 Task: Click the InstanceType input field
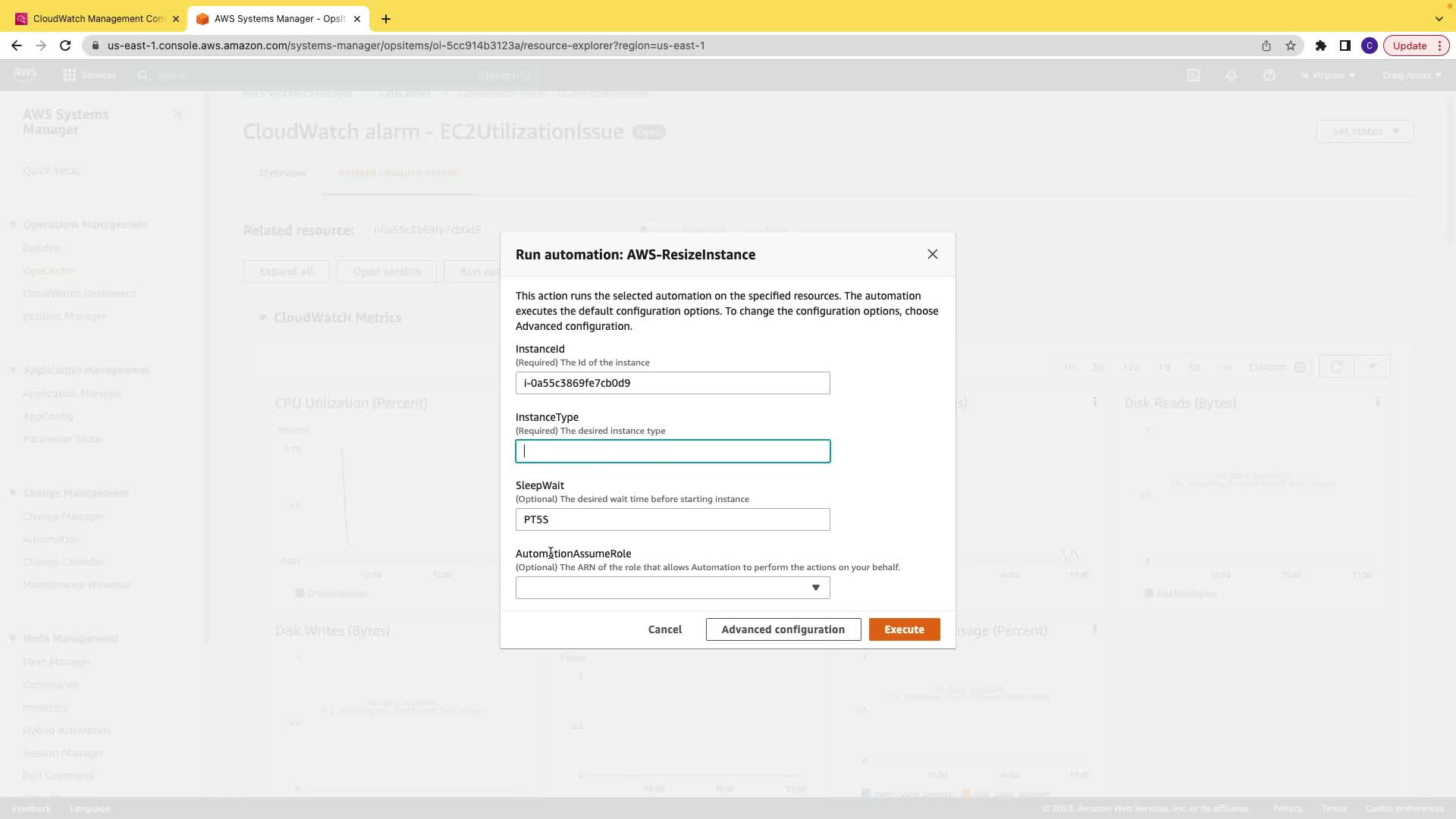pyautogui.click(x=673, y=451)
